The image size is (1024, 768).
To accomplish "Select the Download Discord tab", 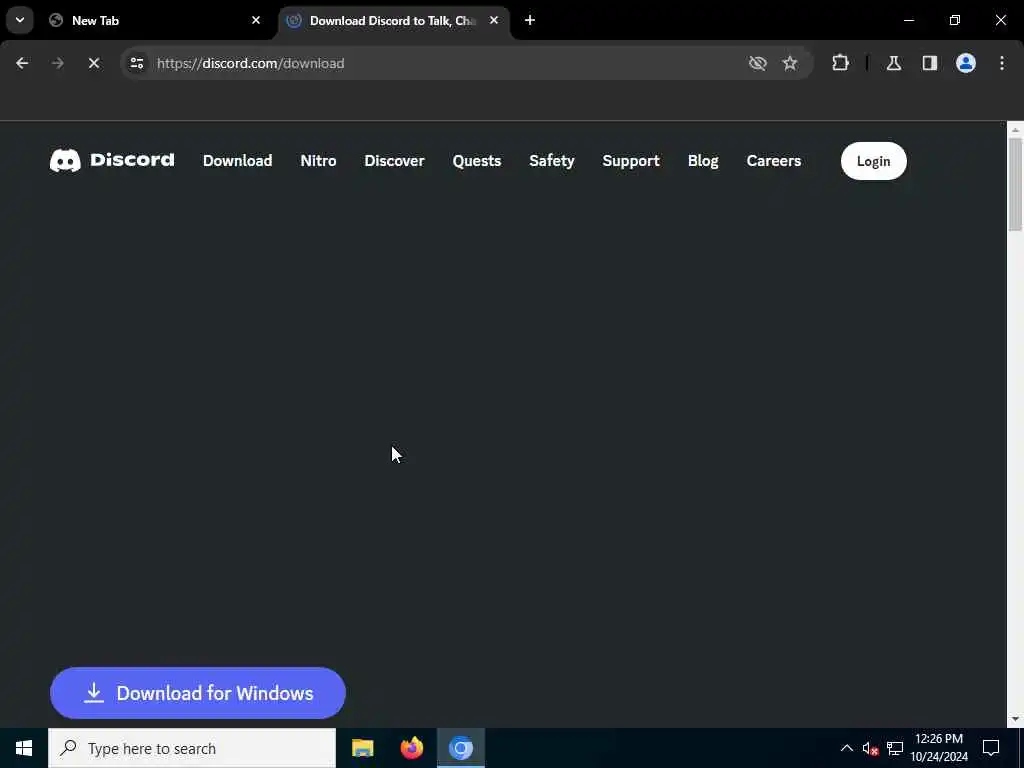I will pyautogui.click(x=392, y=20).
